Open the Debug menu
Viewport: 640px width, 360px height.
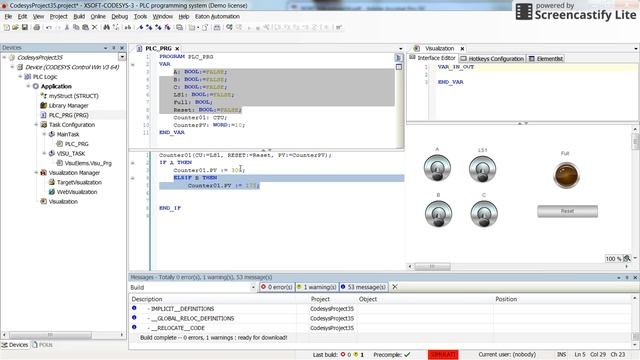tap(120, 16)
